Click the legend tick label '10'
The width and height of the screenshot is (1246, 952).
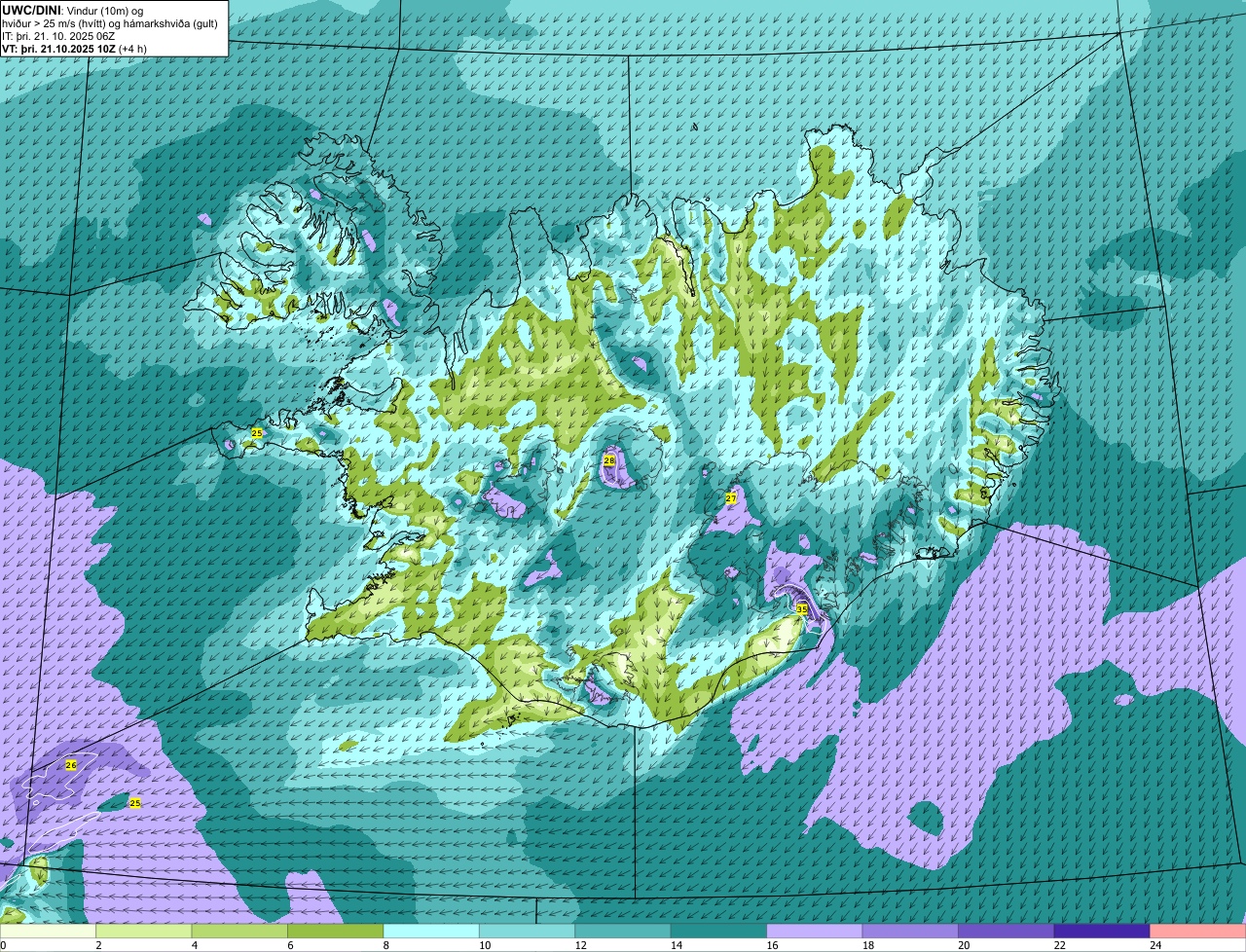point(484,944)
